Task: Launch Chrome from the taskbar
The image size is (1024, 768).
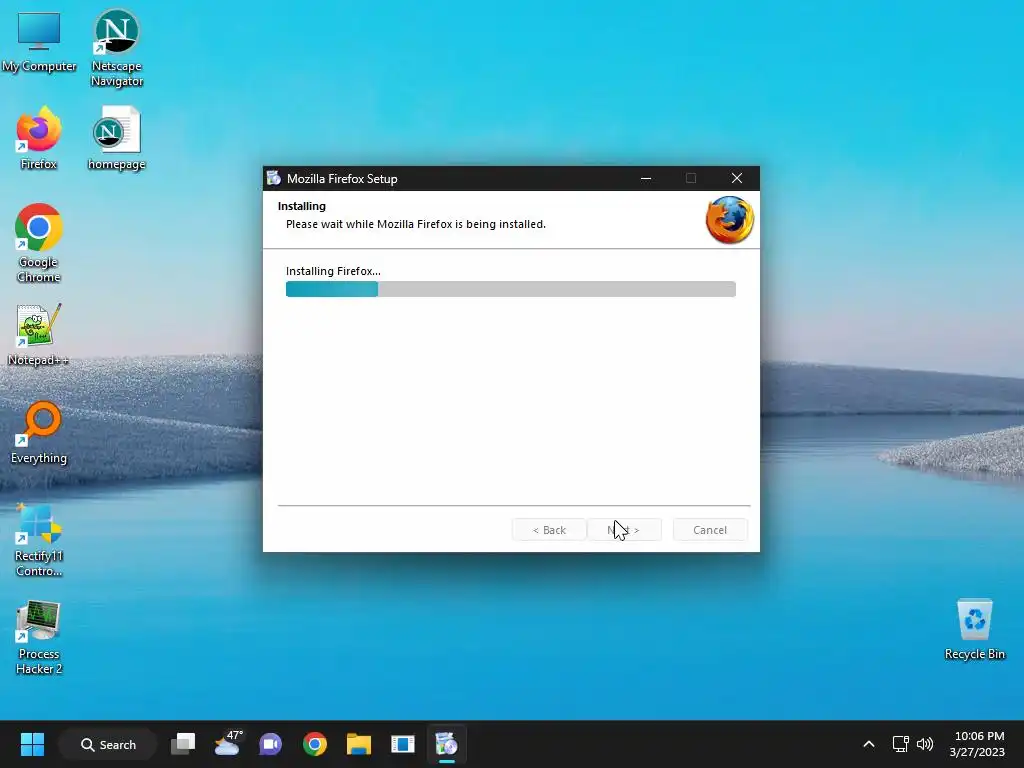Action: (315, 744)
